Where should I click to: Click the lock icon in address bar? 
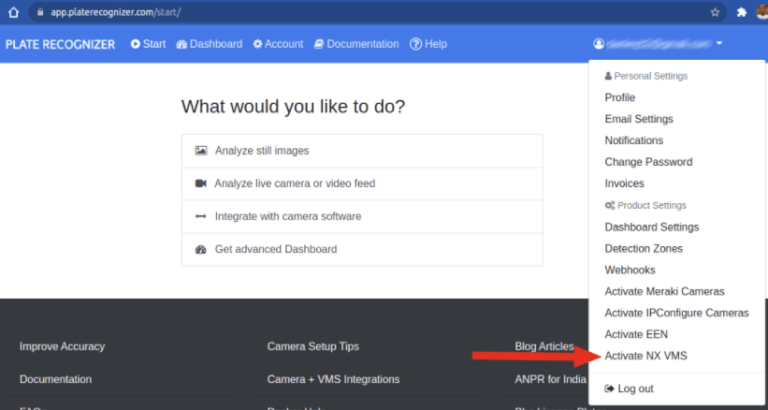41,12
